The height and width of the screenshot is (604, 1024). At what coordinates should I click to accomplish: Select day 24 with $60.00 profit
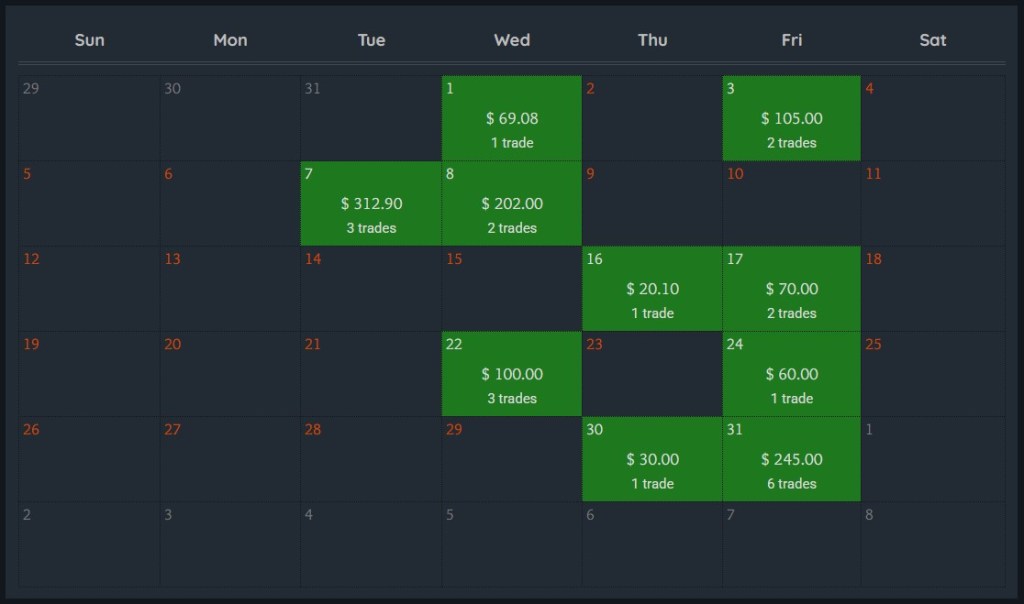(x=791, y=373)
